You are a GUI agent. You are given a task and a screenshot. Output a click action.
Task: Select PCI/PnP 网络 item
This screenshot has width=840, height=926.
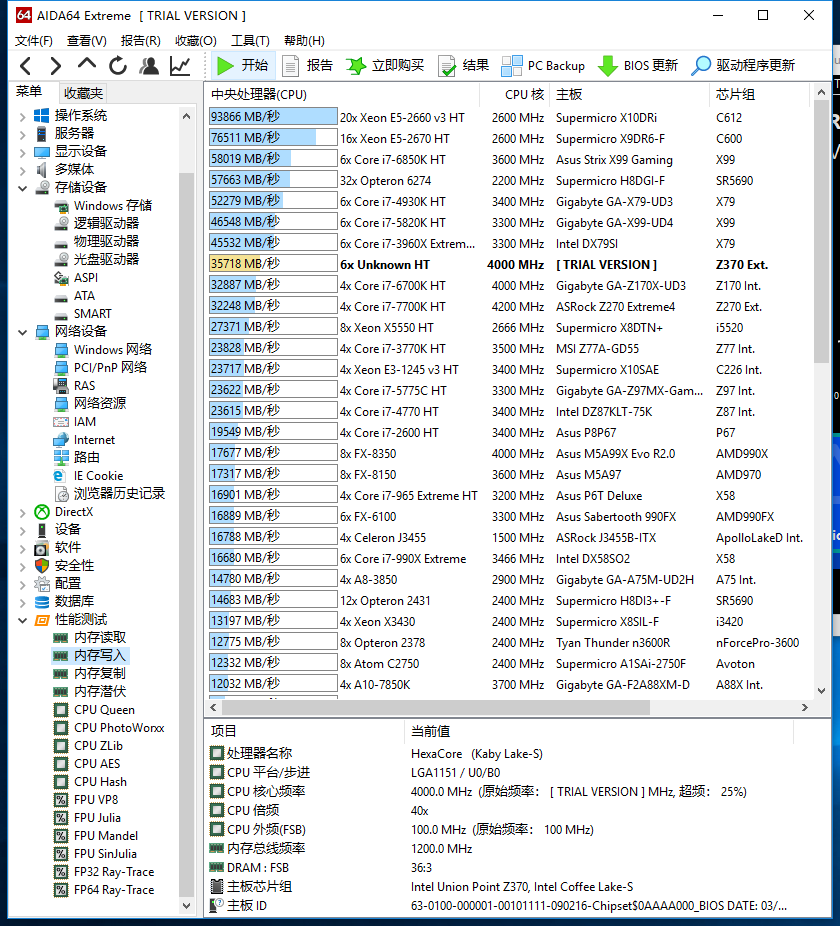coord(110,367)
